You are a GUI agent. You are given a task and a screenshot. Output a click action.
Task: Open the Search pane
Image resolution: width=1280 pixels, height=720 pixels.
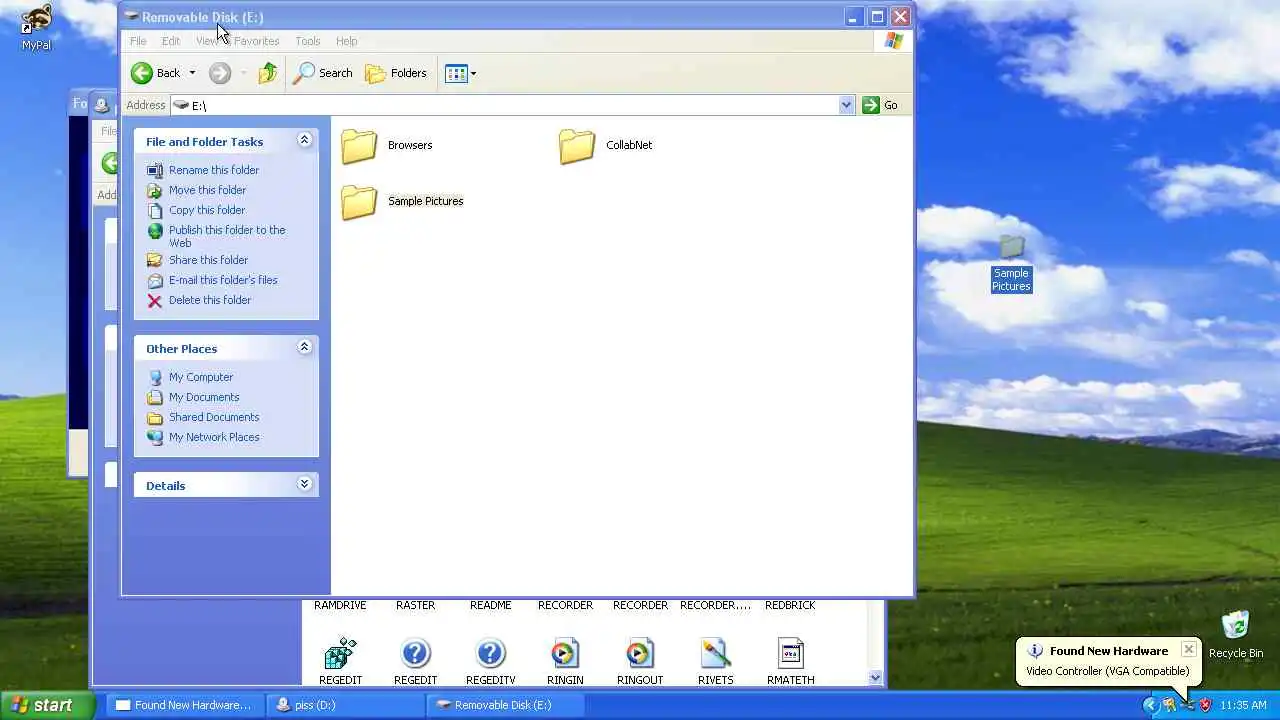[323, 73]
